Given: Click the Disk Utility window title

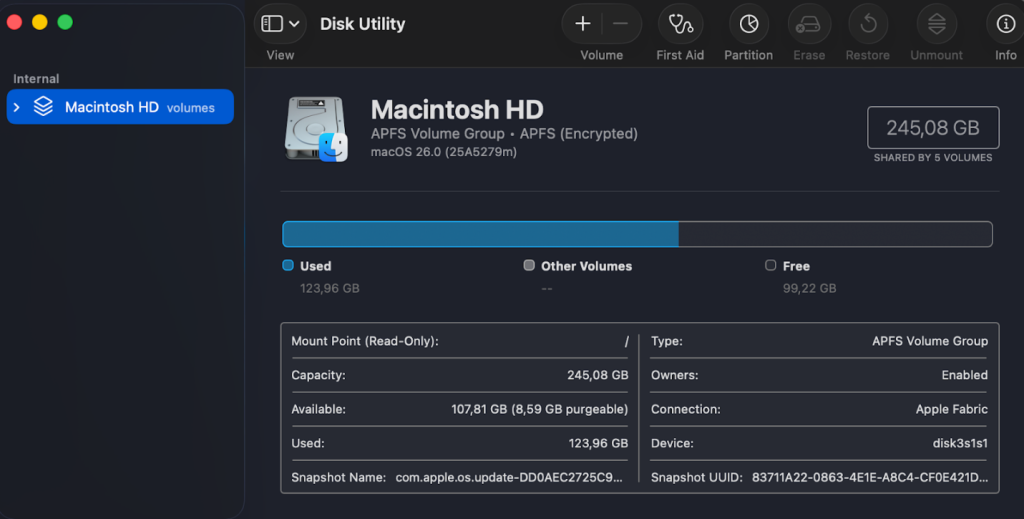Looking at the screenshot, I should click(362, 24).
